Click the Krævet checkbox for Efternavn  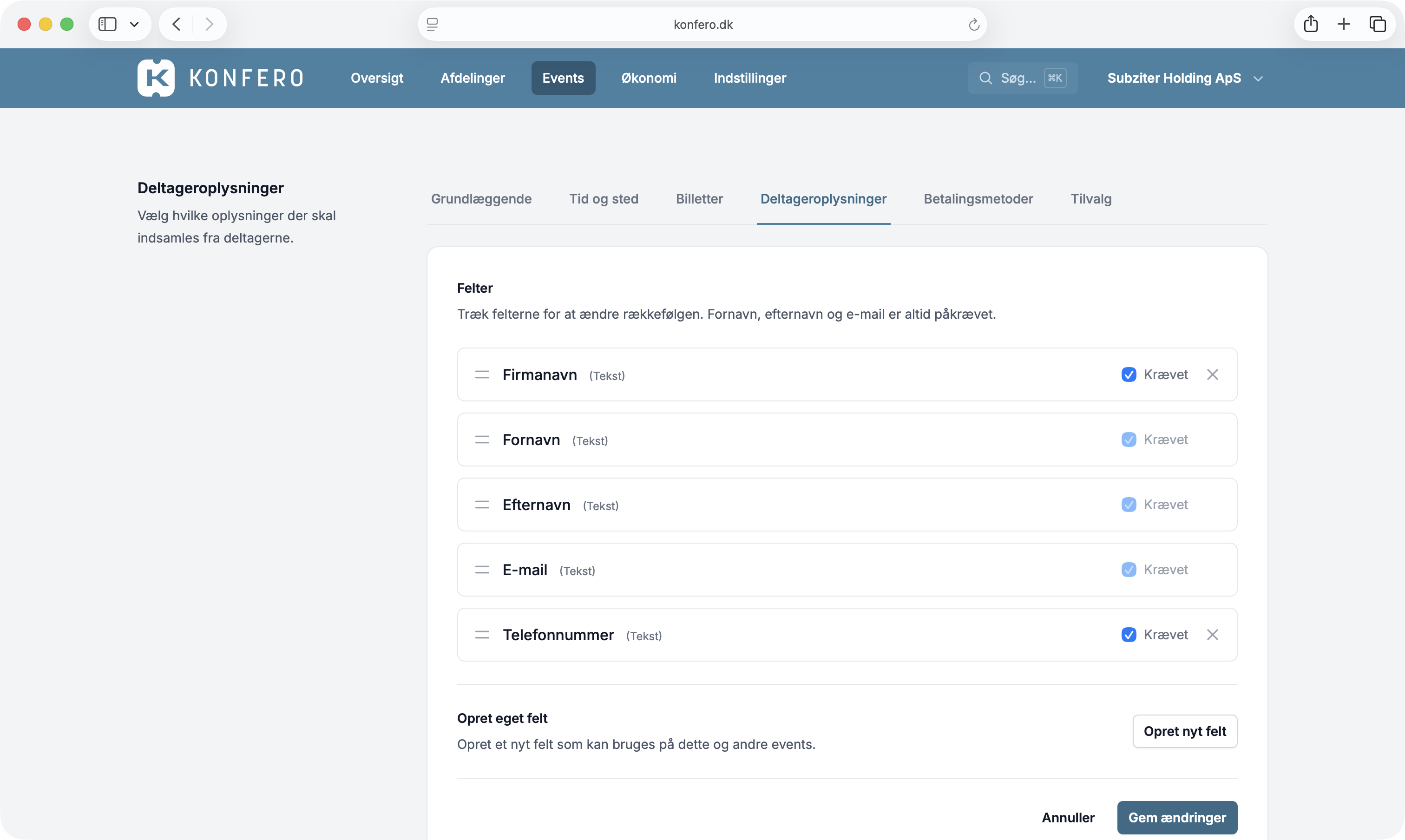1128,505
